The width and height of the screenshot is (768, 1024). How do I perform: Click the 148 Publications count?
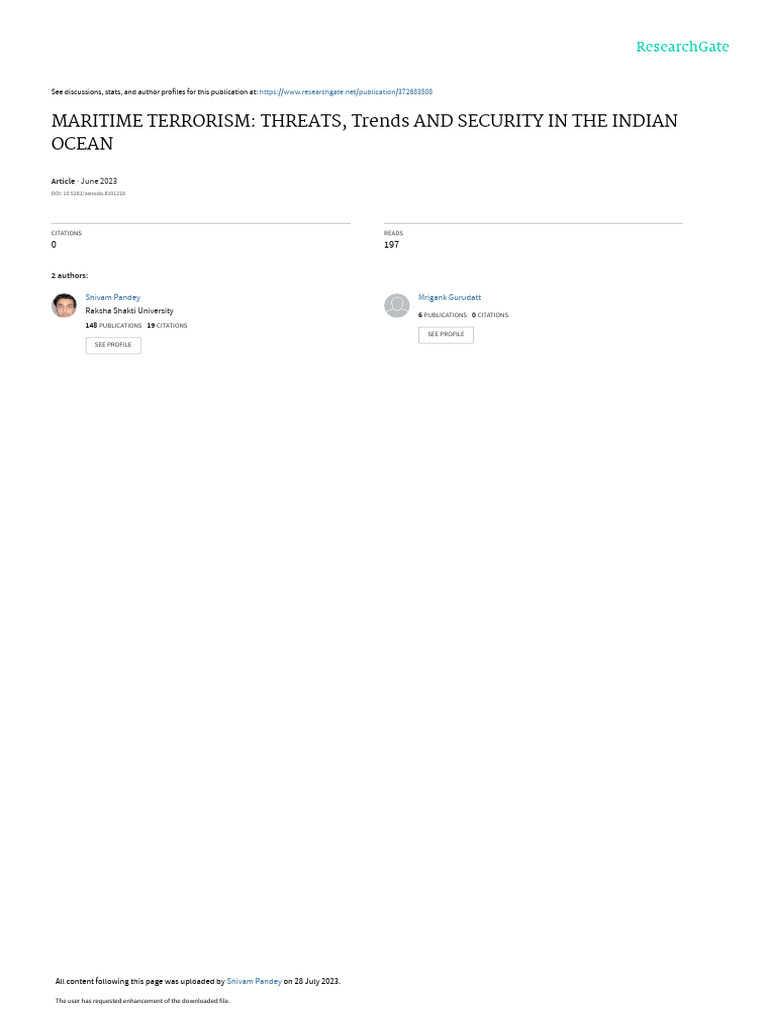coord(114,325)
